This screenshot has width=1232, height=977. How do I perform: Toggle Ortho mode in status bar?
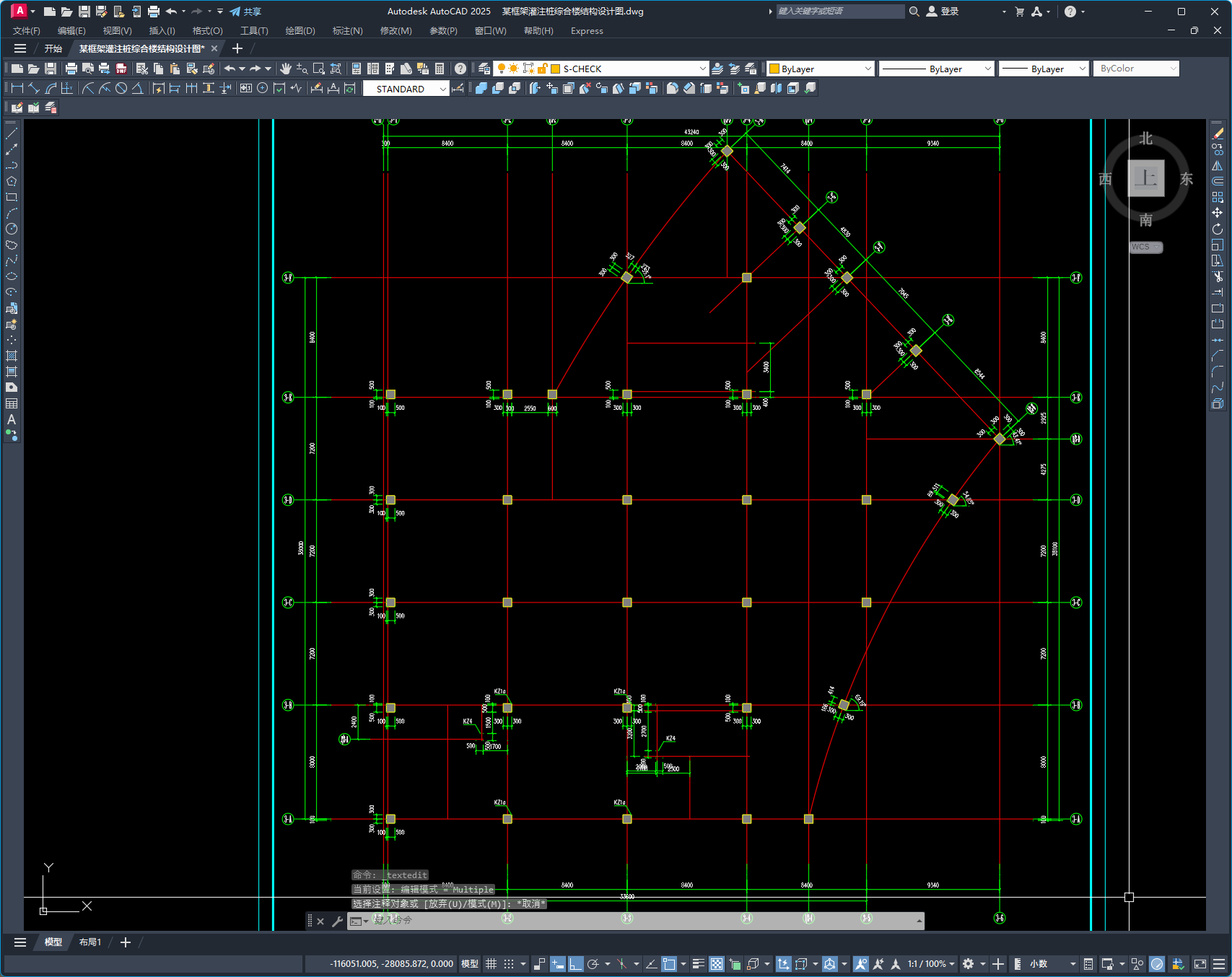575,964
